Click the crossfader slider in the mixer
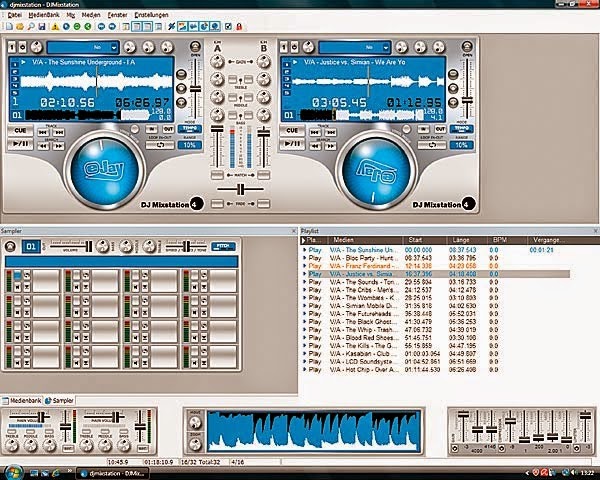This screenshot has height=480, width=600. point(240,189)
